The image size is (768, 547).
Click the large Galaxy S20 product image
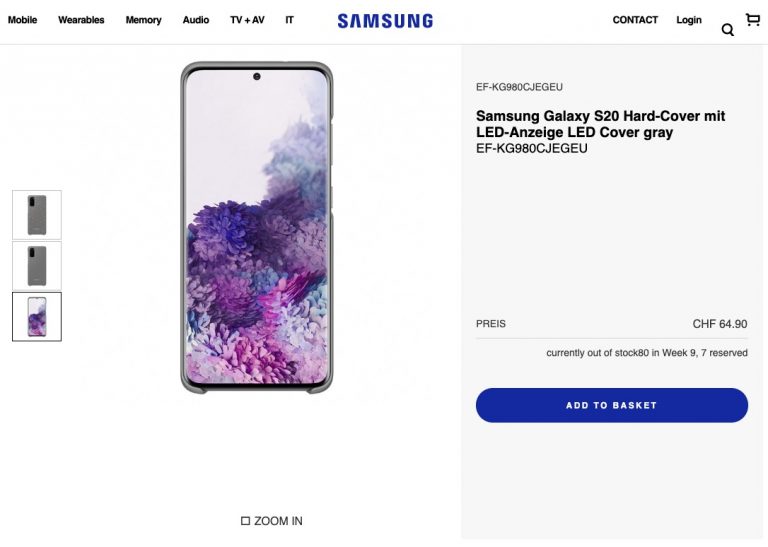256,228
